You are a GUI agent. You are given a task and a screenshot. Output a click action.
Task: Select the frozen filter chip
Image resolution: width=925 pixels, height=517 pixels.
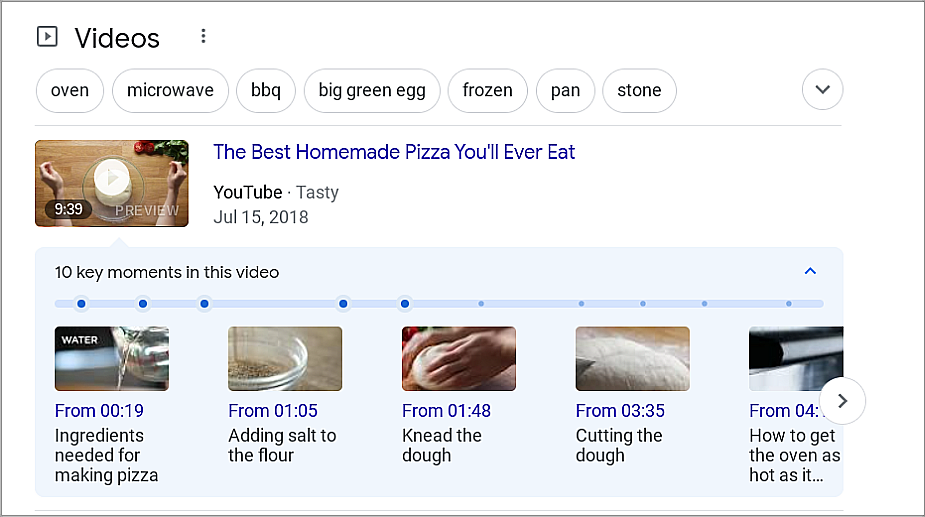click(x=487, y=90)
